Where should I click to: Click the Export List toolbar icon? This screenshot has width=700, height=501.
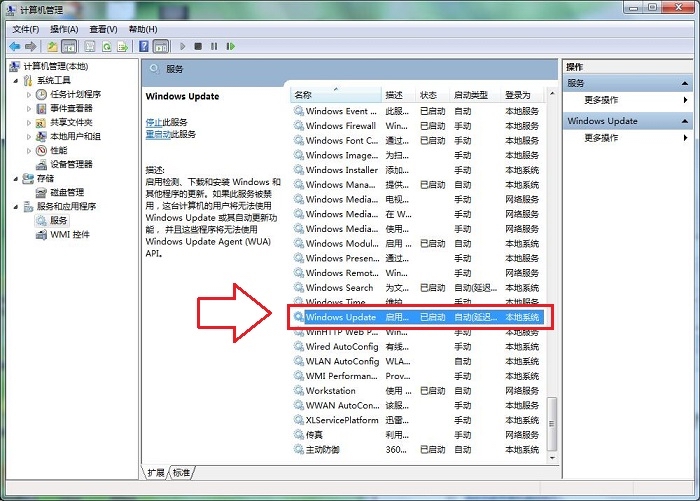click(124, 46)
